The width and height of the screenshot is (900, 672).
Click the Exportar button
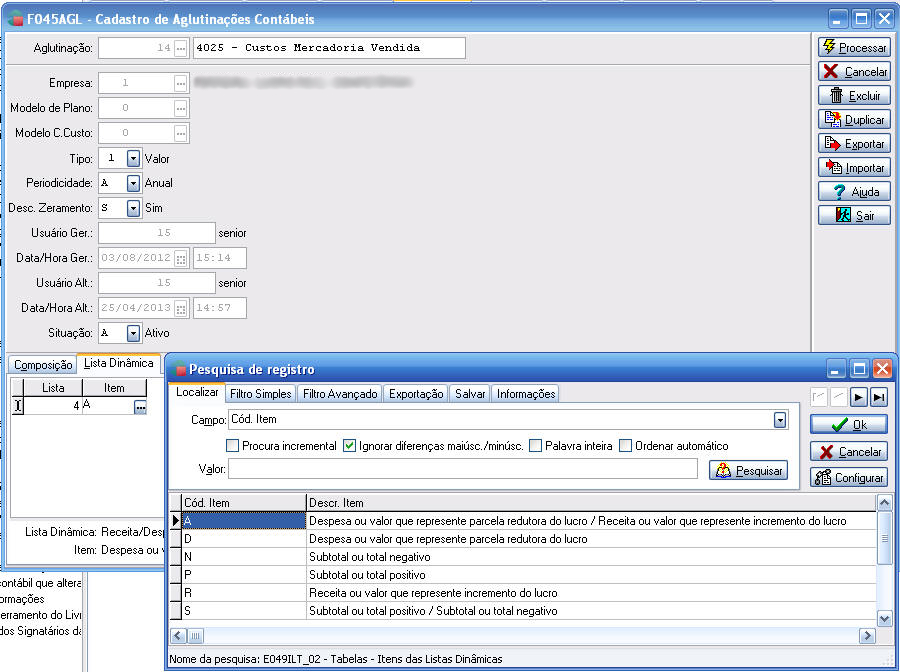pos(854,143)
